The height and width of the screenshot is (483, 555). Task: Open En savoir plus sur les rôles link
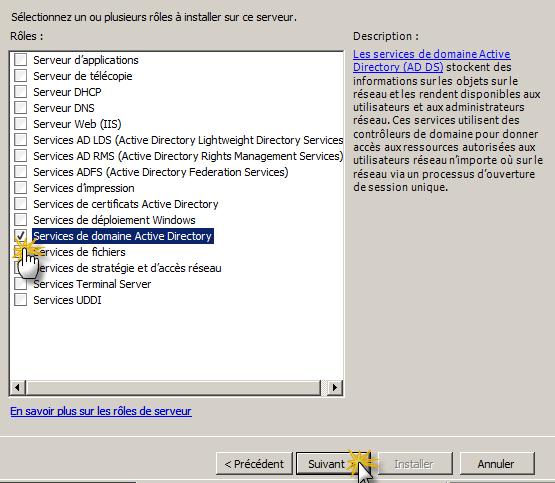(x=101, y=411)
